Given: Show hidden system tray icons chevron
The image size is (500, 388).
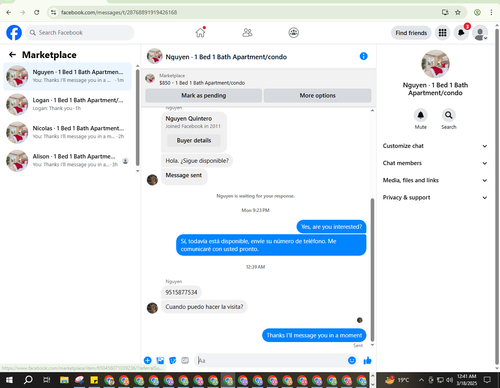Looking at the screenshot, I should (421, 380).
